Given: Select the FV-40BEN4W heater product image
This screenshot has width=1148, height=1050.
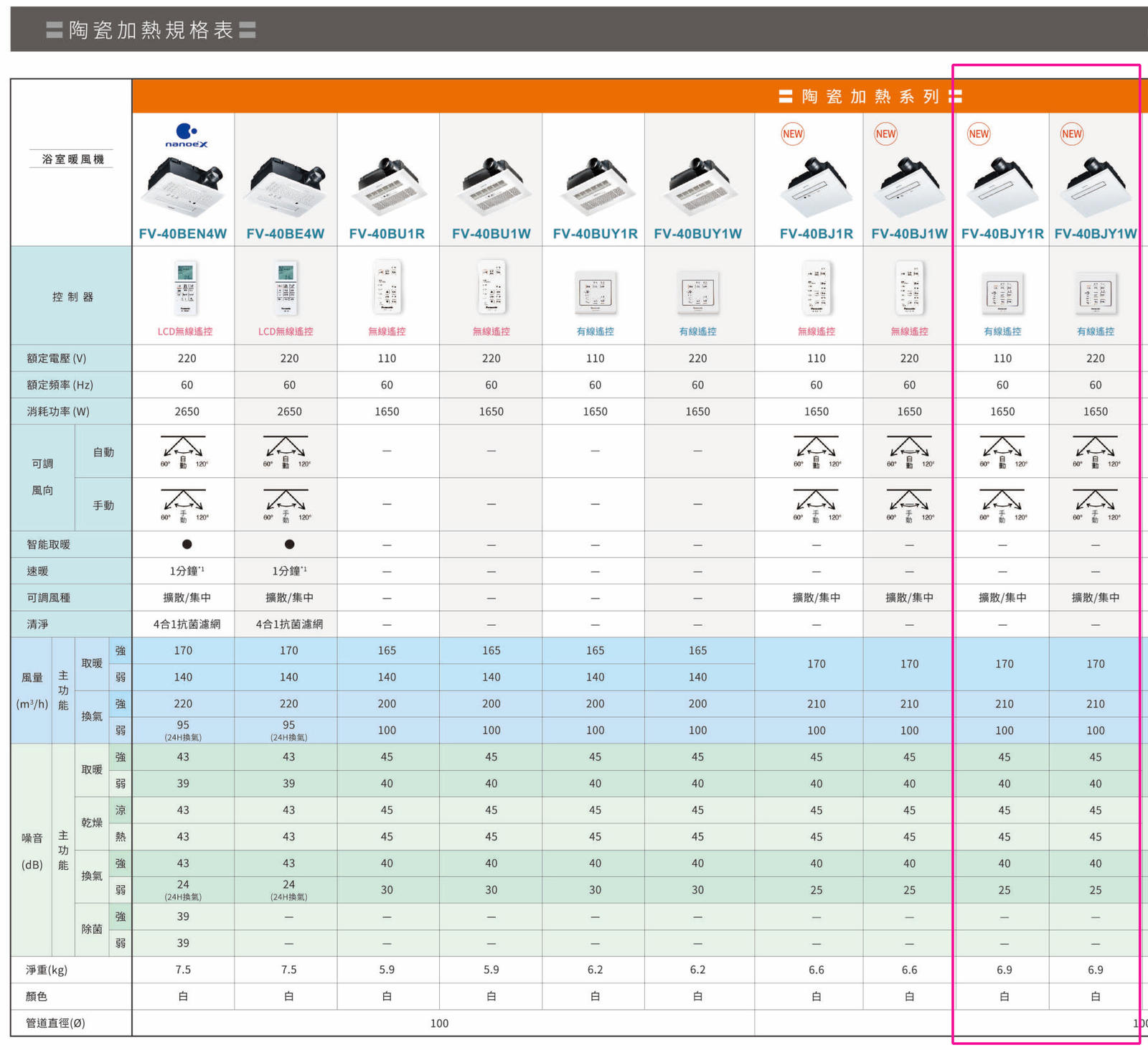Looking at the screenshot, I should coord(184,187).
